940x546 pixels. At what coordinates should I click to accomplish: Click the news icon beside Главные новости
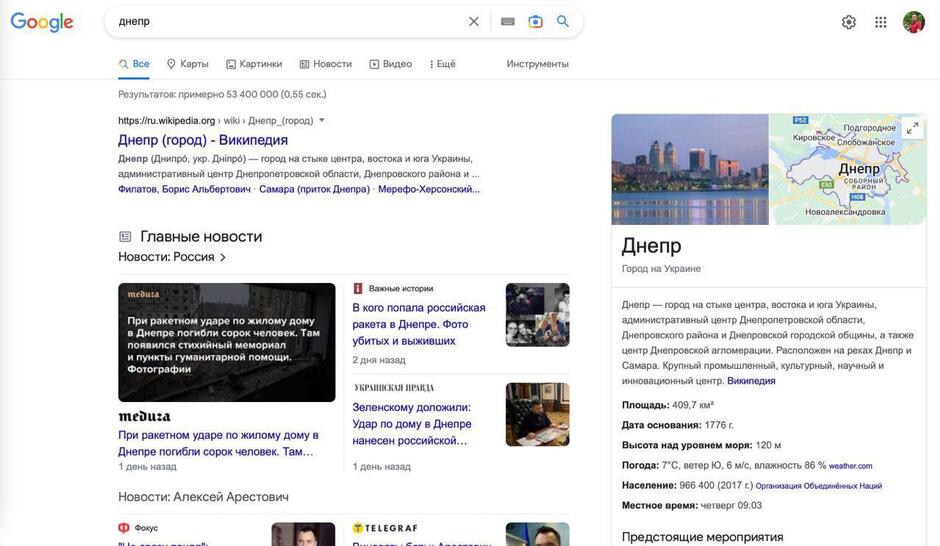point(125,237)
